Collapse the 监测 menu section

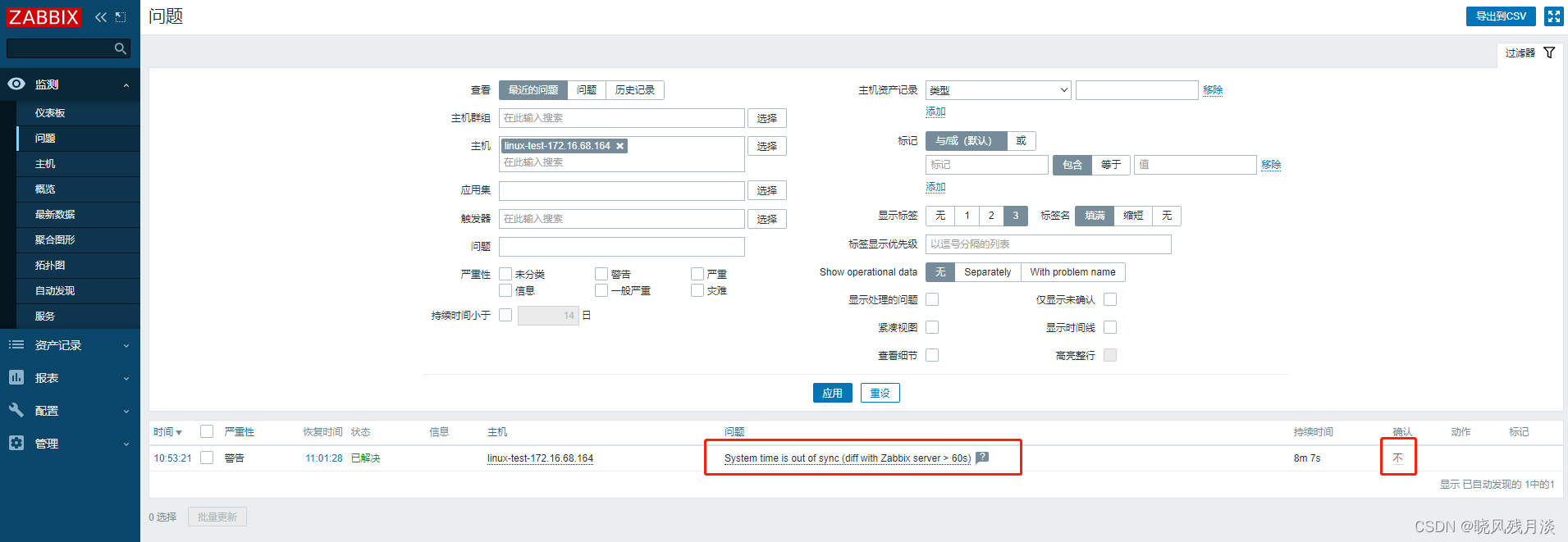click(x=126, y=85)
